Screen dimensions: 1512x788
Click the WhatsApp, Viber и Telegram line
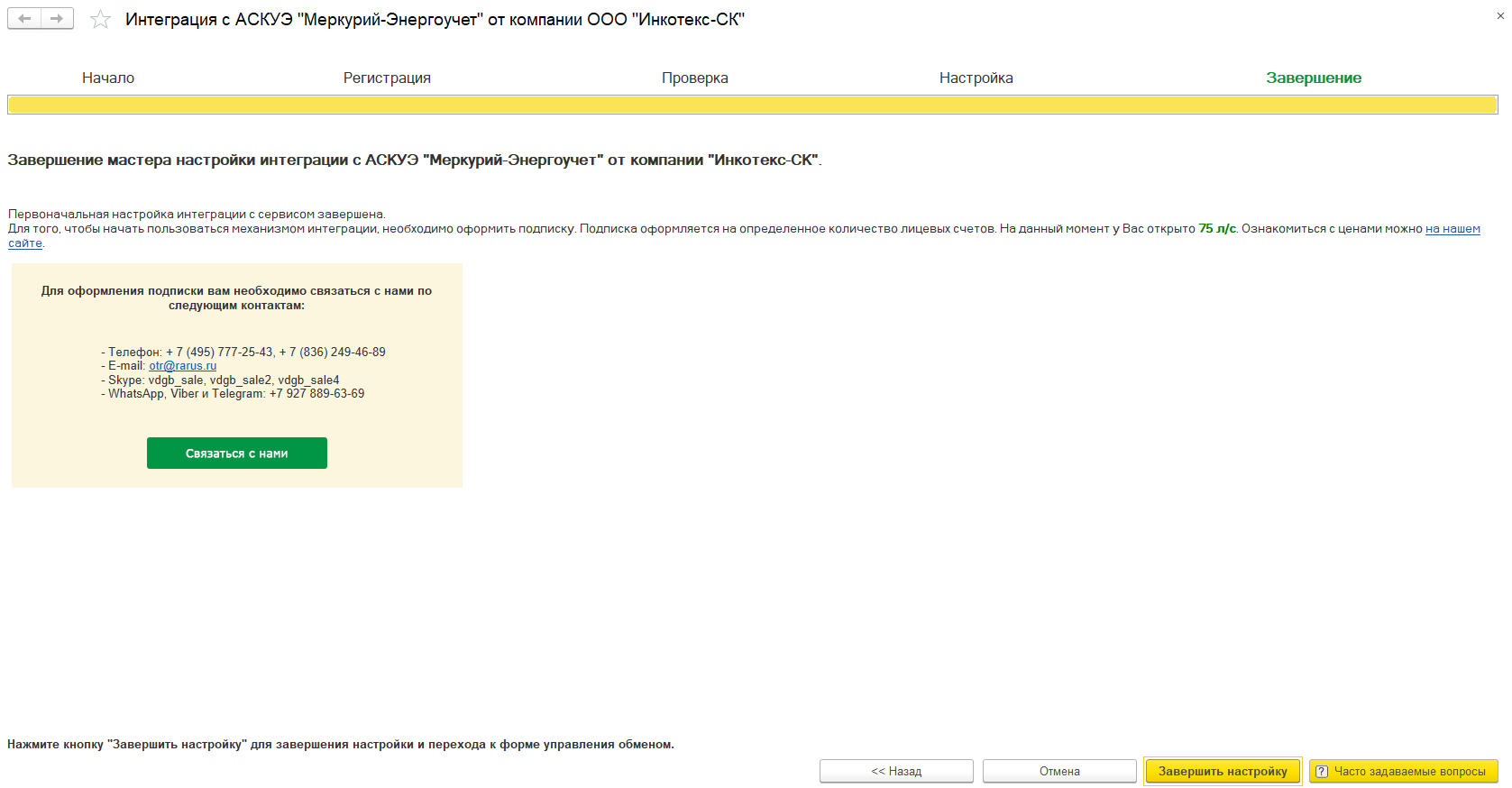tap(233, 394)
